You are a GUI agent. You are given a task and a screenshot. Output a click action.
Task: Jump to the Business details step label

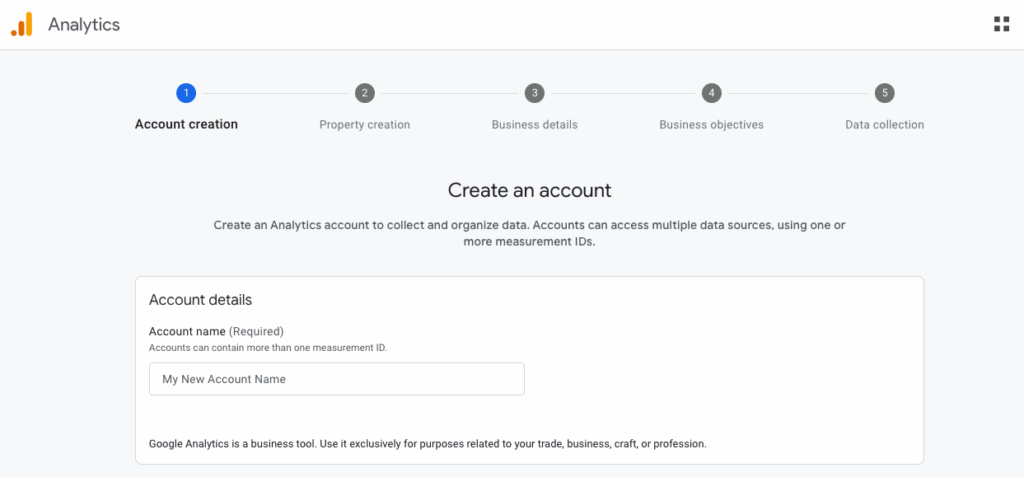(535, 125)
